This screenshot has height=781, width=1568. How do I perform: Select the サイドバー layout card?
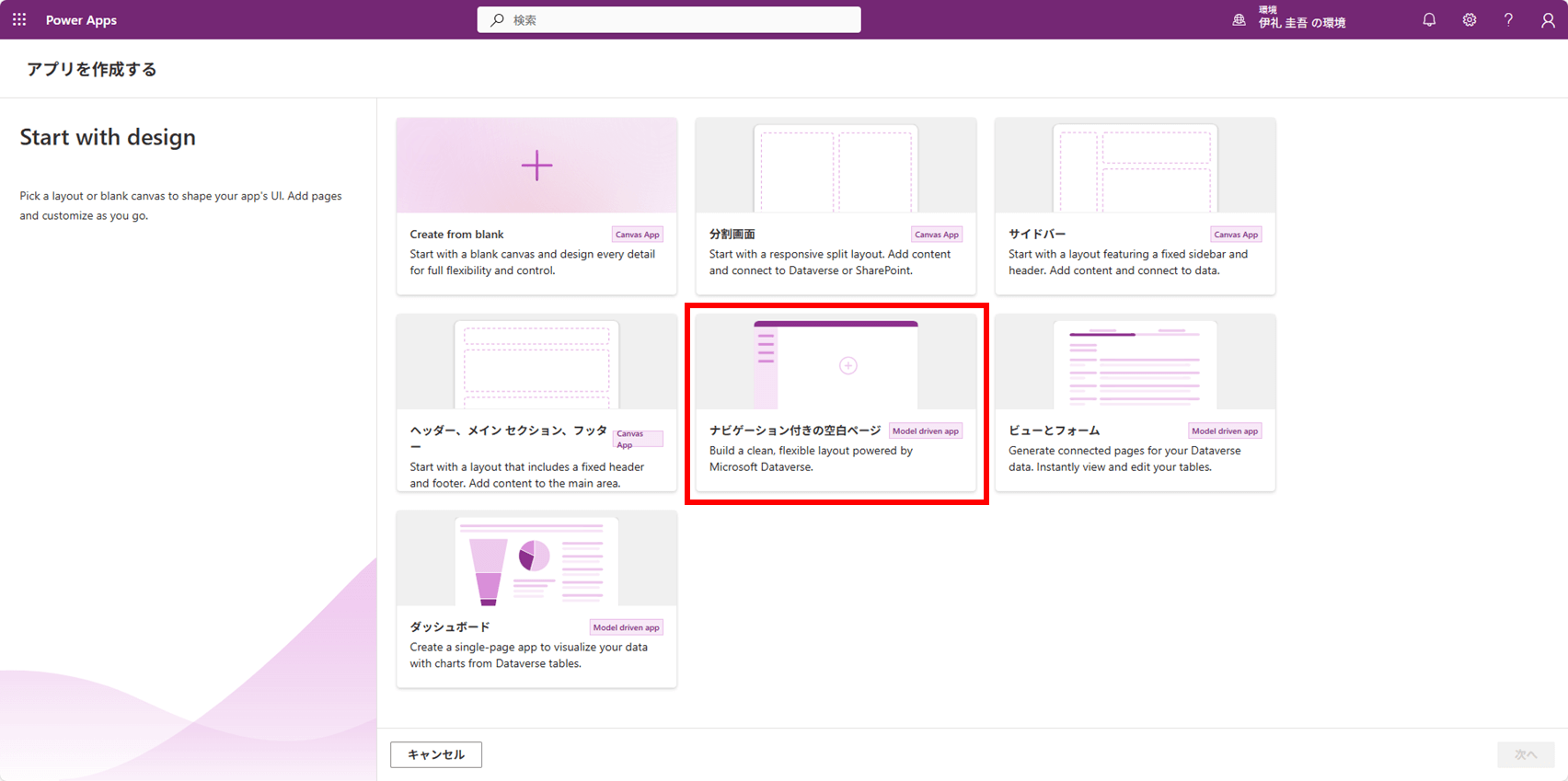tap(1136, 206)
